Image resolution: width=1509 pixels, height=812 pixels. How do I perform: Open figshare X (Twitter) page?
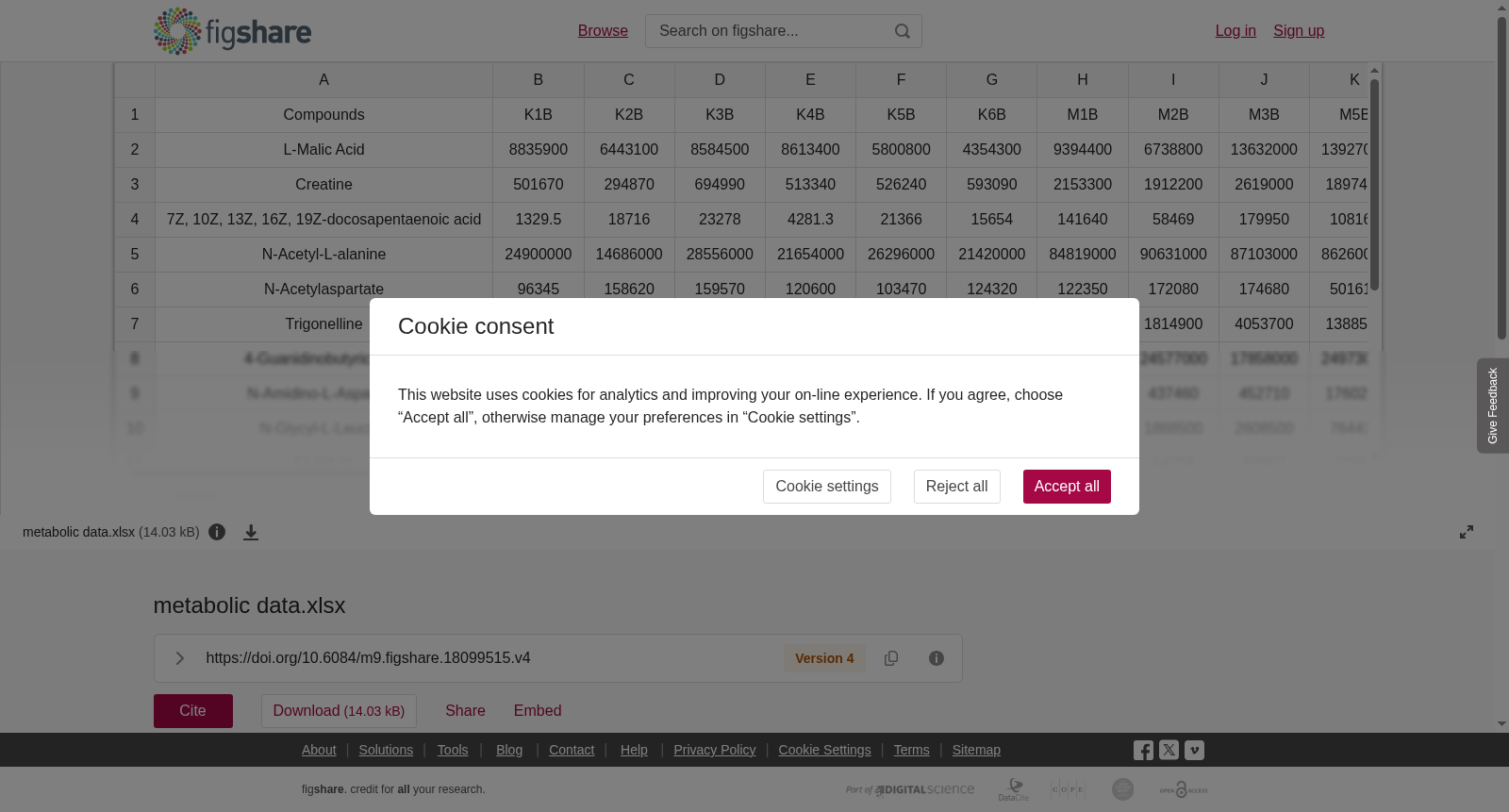coord(1169,750)
